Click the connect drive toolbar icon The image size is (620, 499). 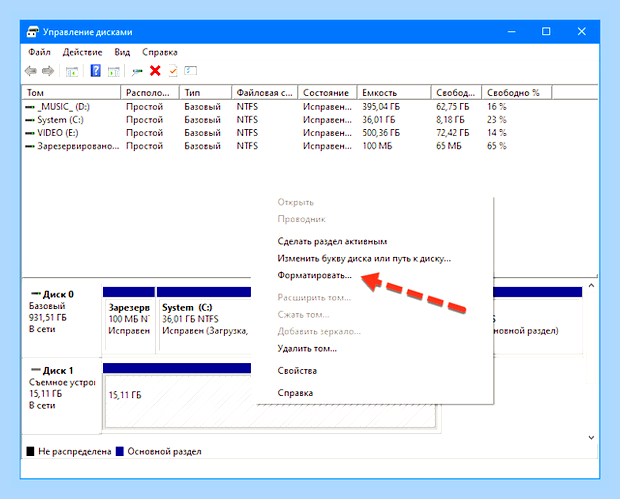[137, 72]
